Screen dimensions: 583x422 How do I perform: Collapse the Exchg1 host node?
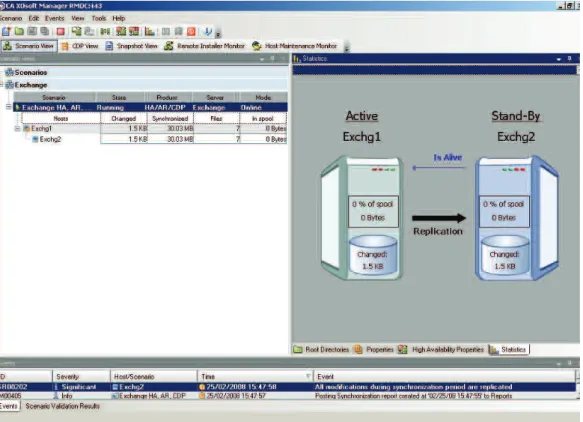[x=17, y=129]
